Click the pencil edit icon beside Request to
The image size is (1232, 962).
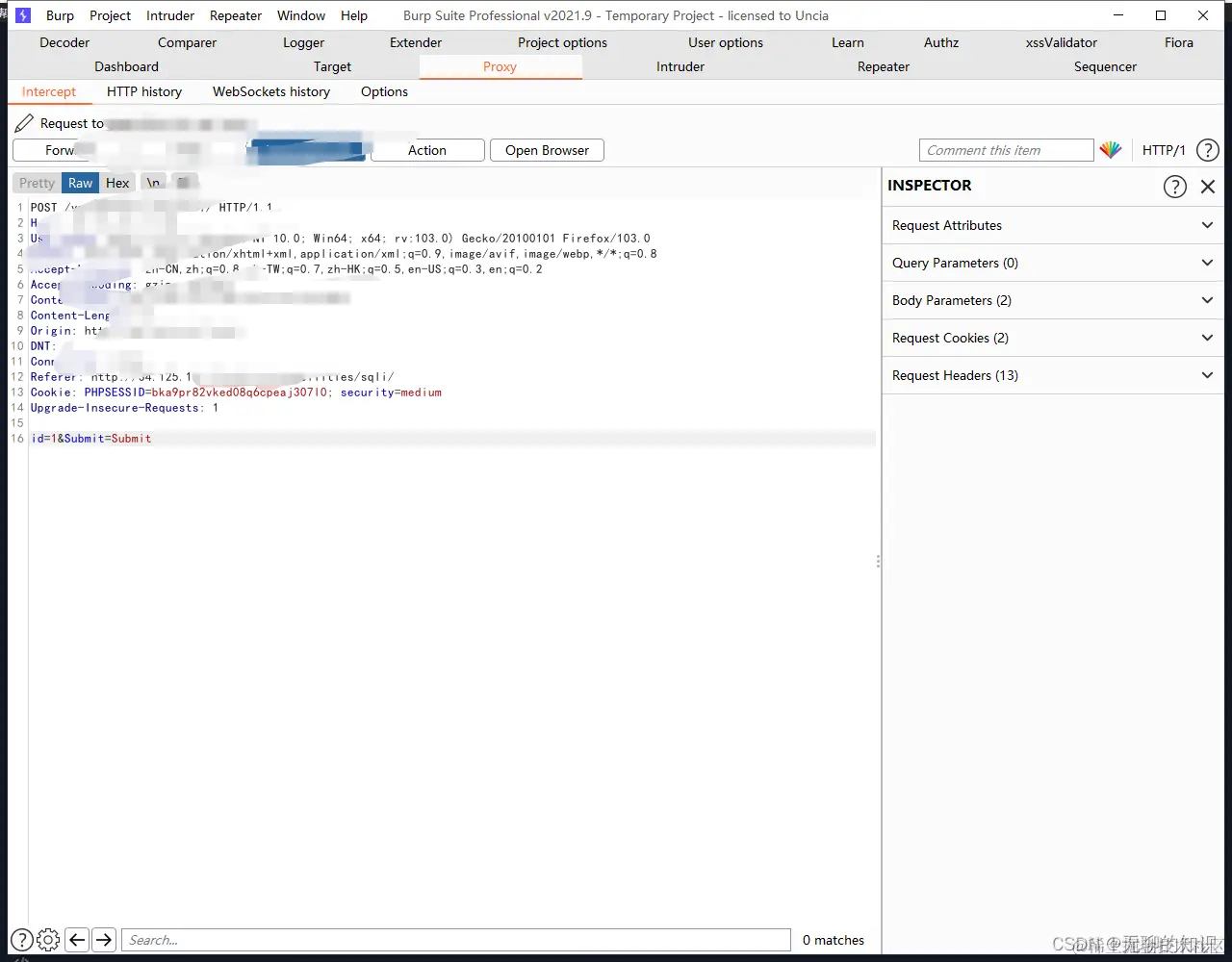24,123
